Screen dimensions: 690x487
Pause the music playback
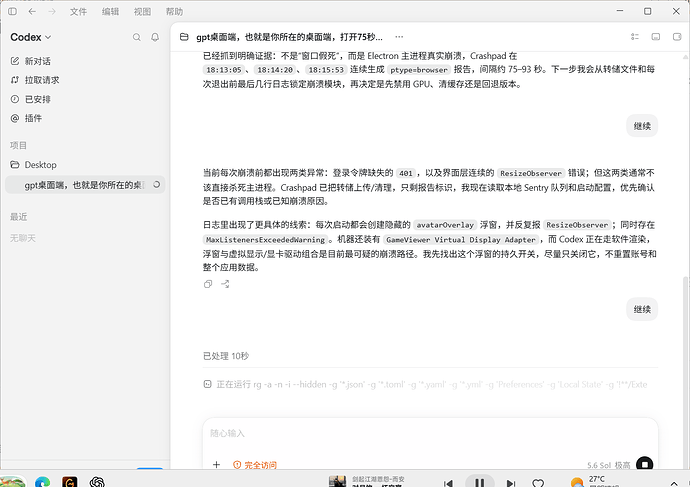[480, 482]
